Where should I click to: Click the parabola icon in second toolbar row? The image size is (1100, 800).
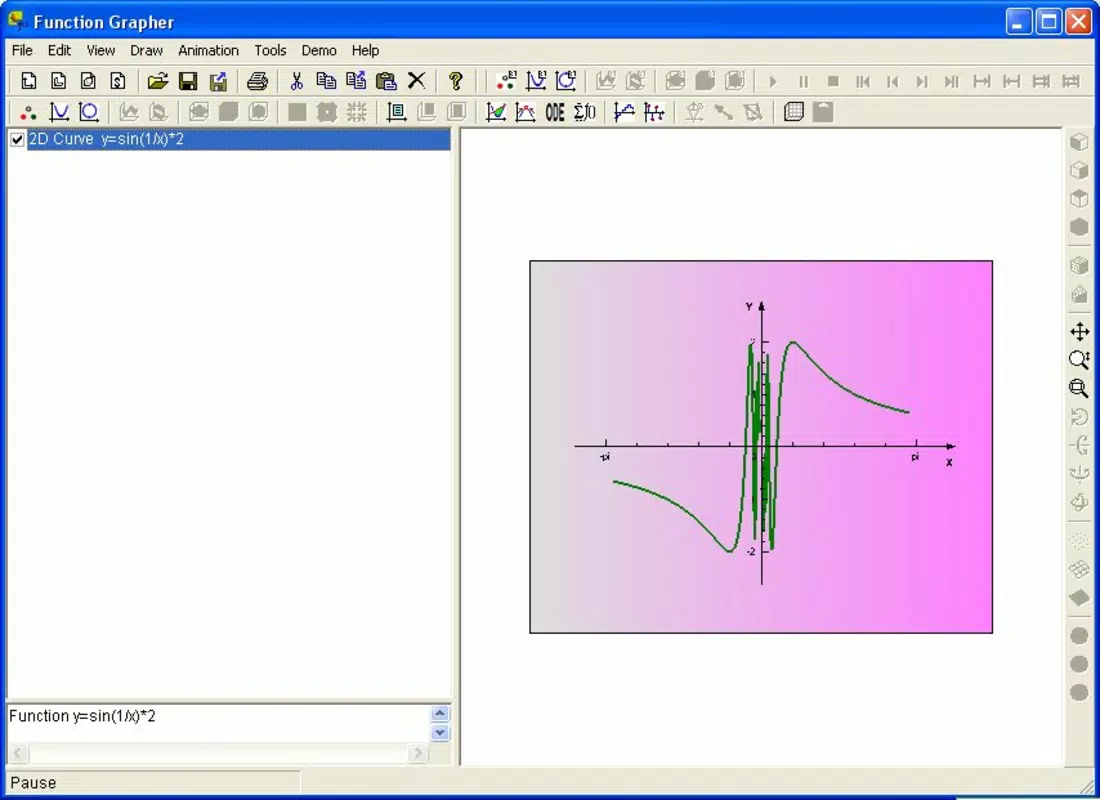click(x=59, y=112)
